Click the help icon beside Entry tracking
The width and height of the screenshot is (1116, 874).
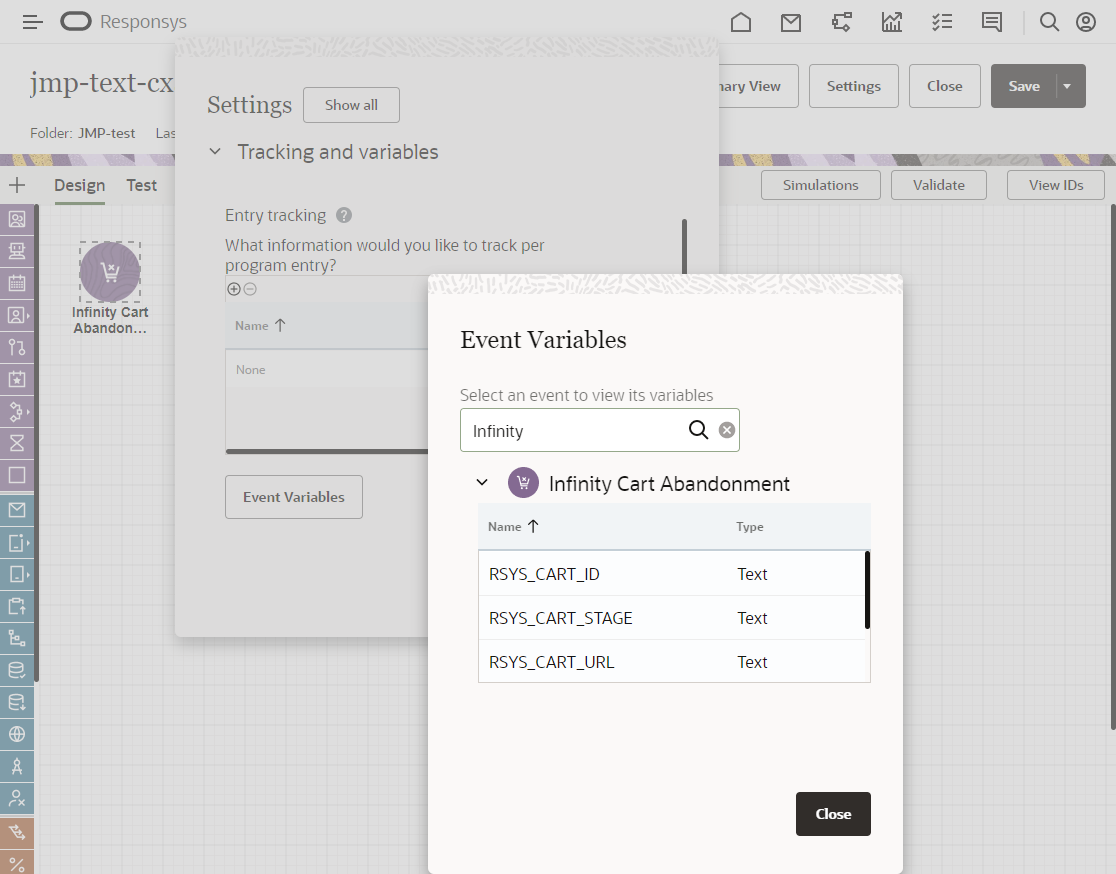[x=344, y=215]
